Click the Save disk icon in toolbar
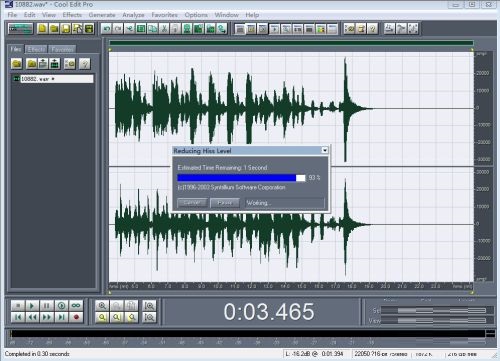The image size is (500, 361). click(x=66, y=29)
